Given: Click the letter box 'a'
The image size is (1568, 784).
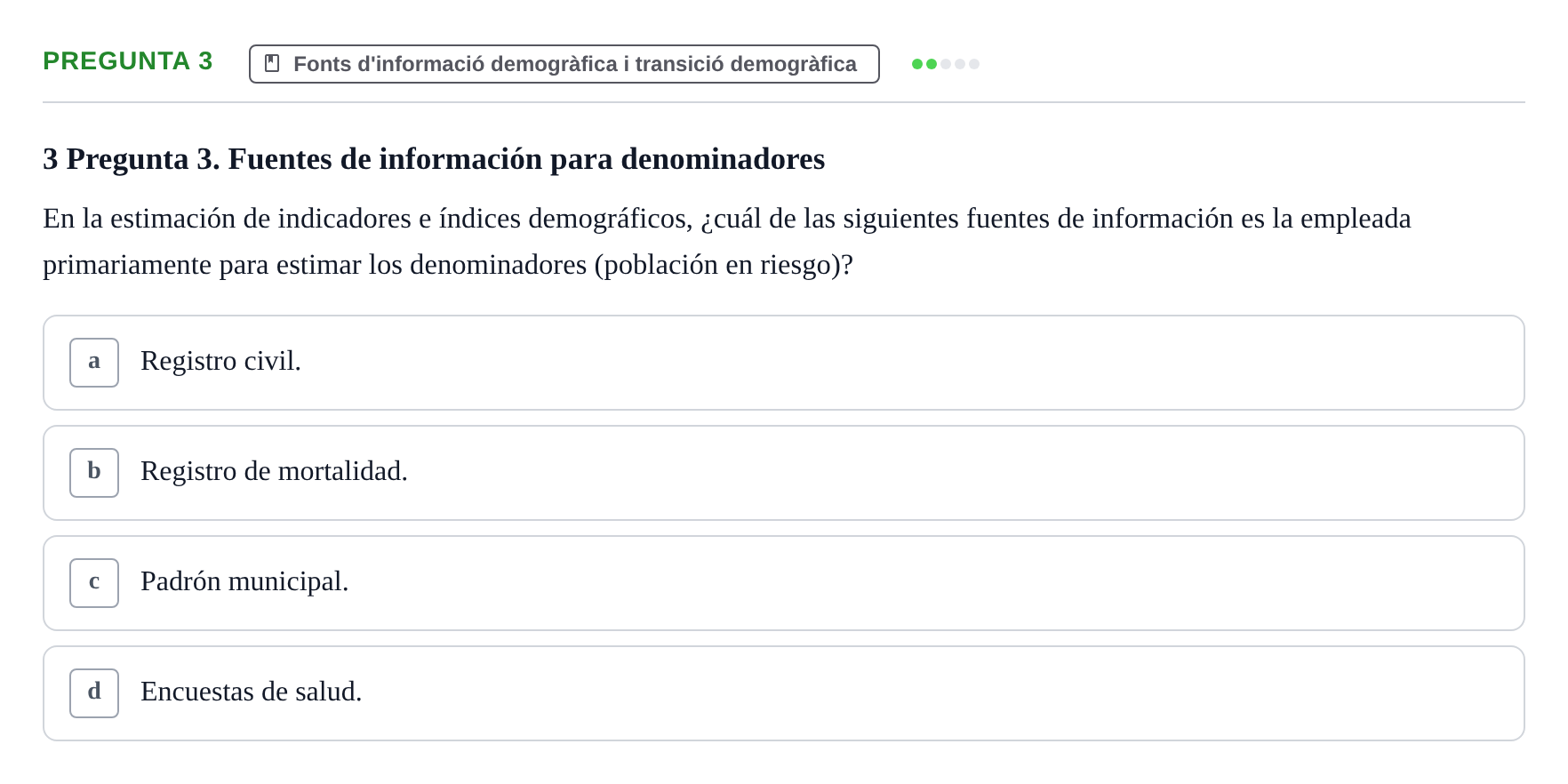Looking at the screenshot, I should pyautogui.click(x=94, y=363).
